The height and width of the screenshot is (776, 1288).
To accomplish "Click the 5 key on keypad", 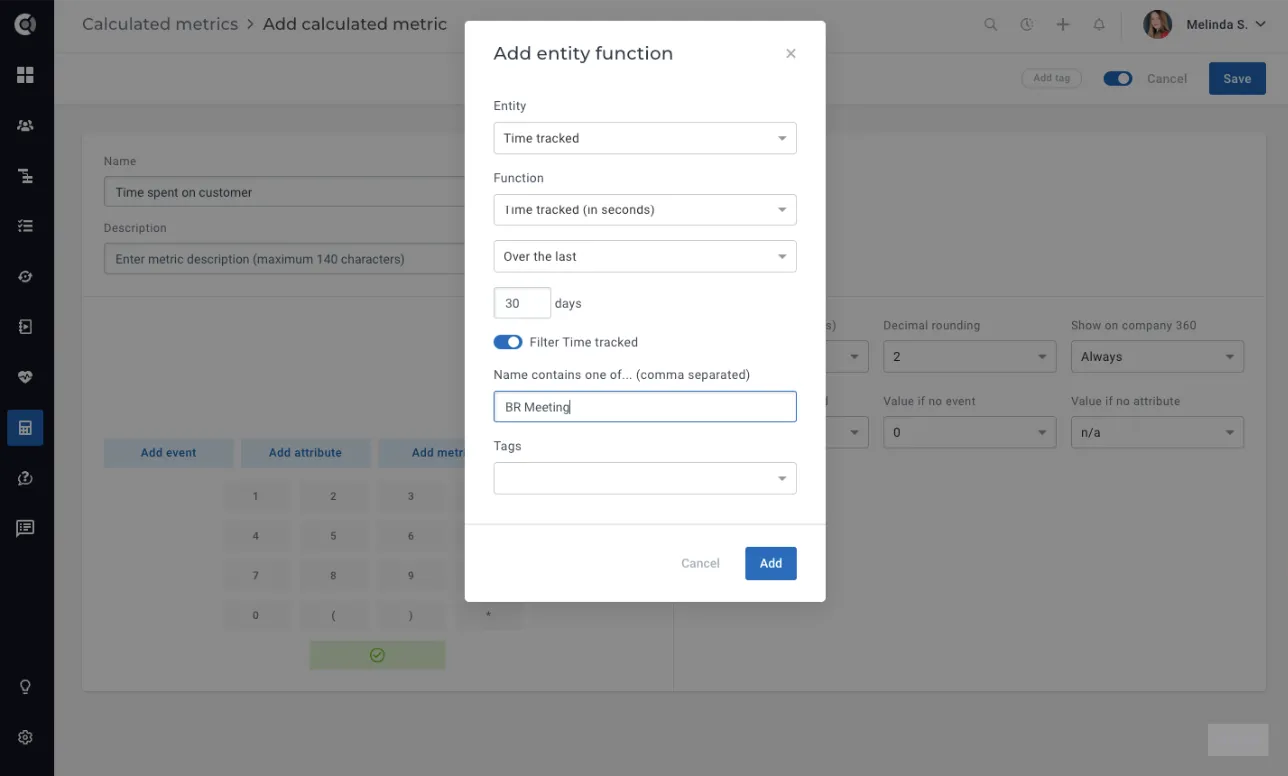I will [333, 536].
